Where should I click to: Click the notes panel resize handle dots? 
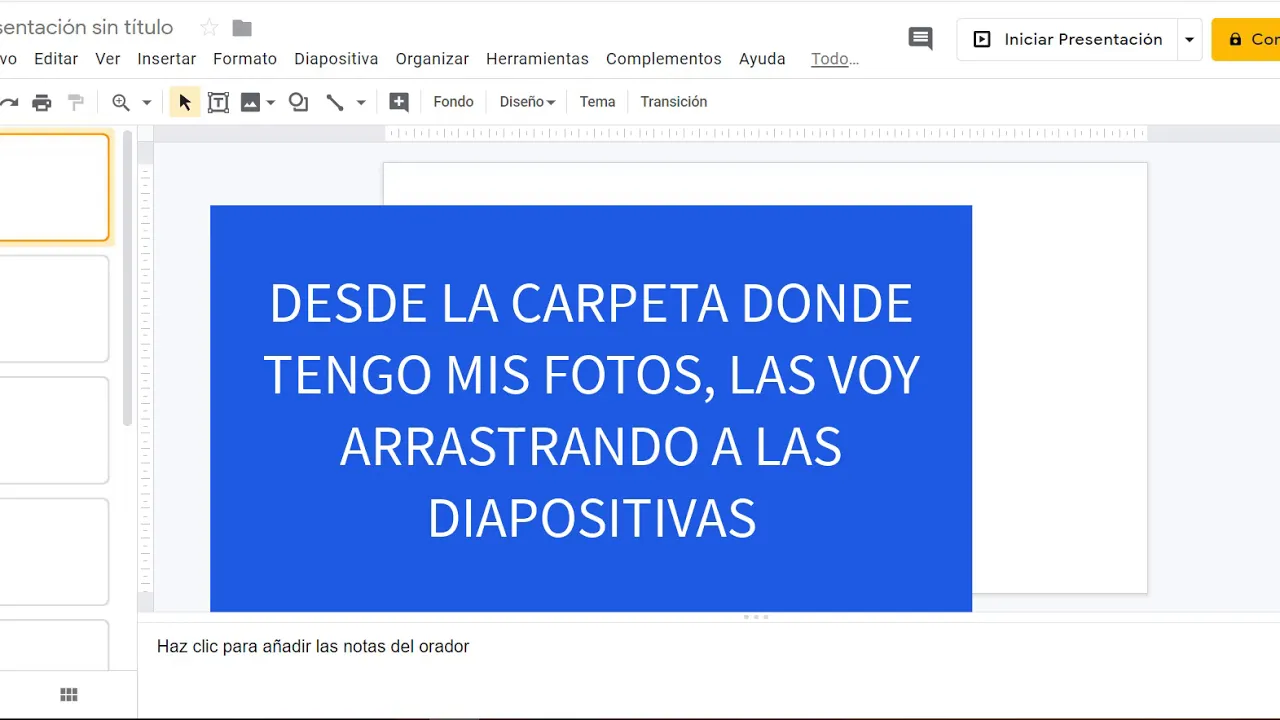coord(756,617)
